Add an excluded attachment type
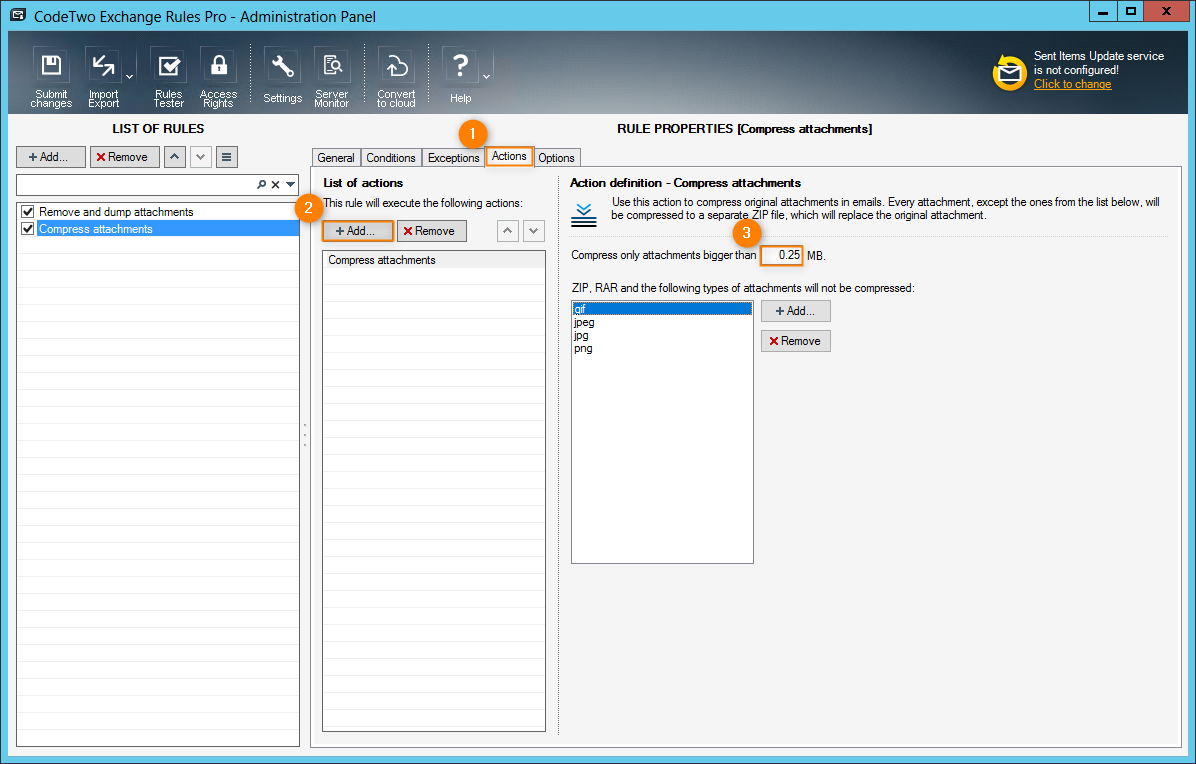This screenshot has width=1196, height=764. 796,311
